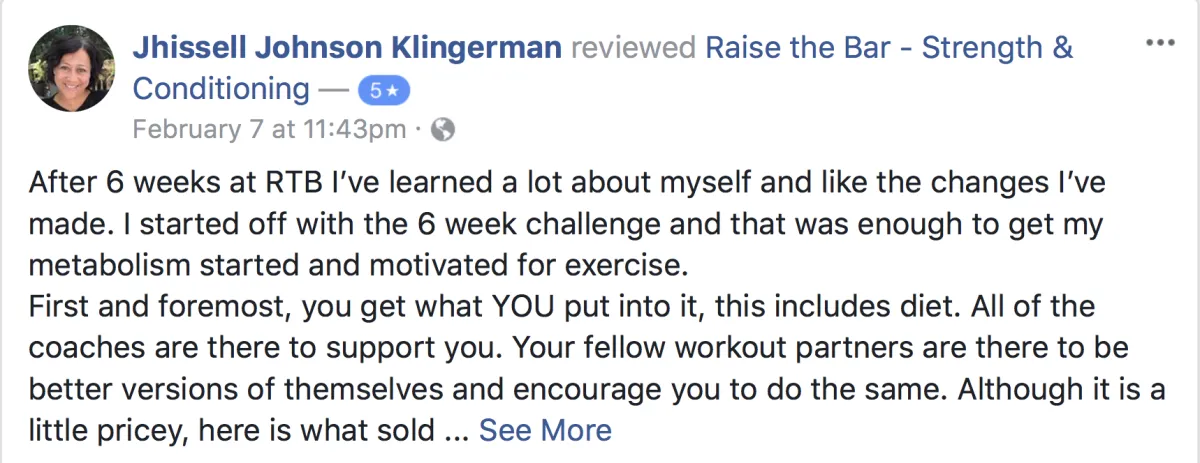
Task: Open the February 7 at 11:43pm timestamp
Action: point(269,129)
